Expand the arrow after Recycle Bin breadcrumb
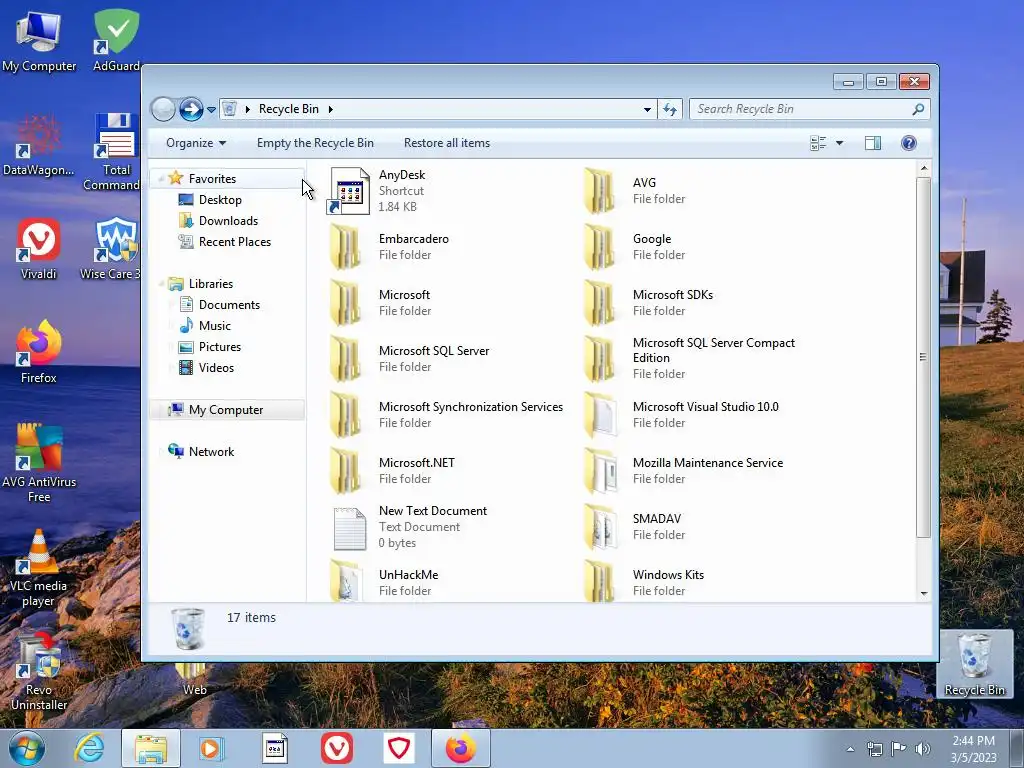 click(x=330, y=109)
